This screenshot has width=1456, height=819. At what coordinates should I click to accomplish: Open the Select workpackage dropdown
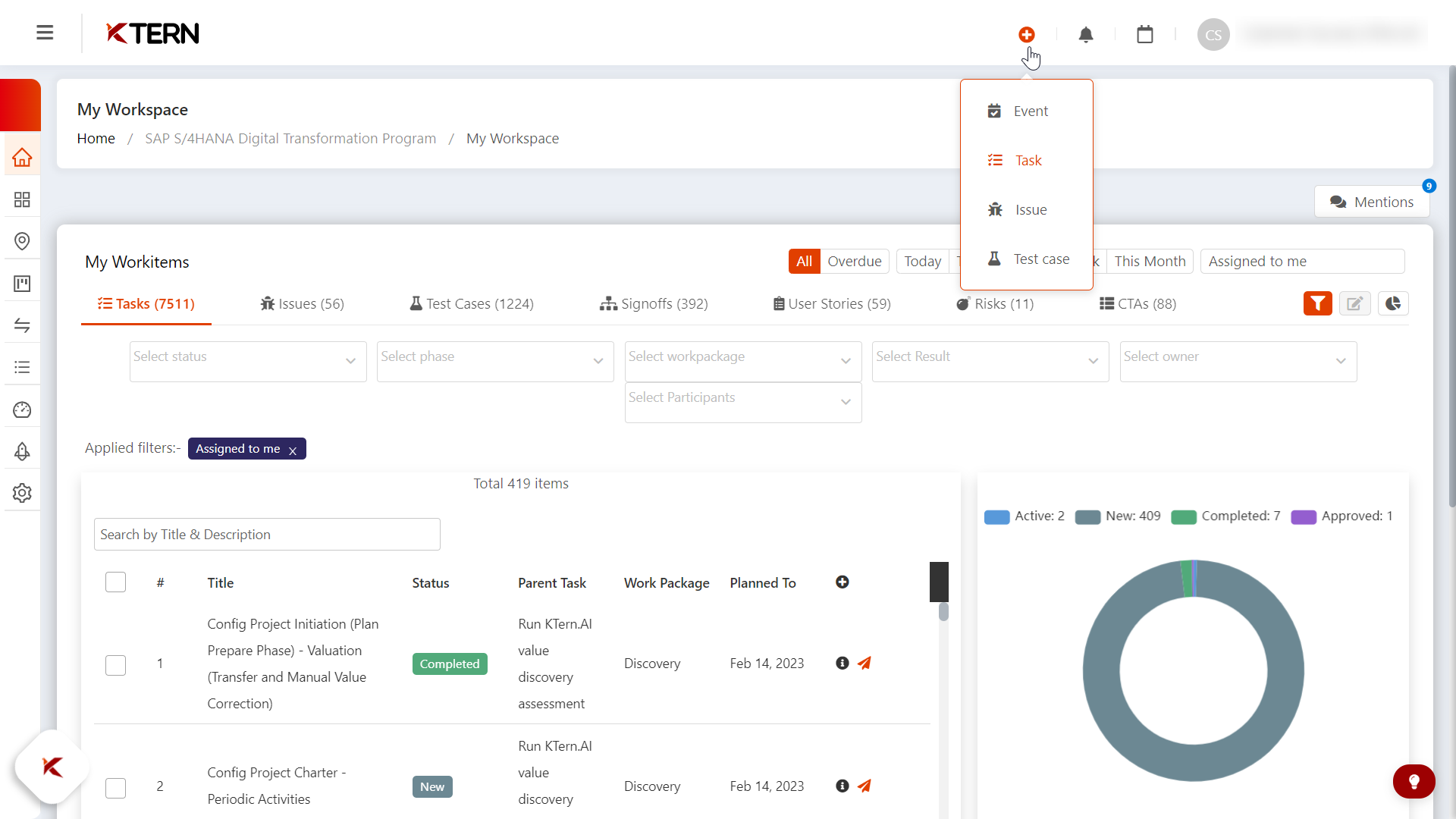(x=743, y=362)
